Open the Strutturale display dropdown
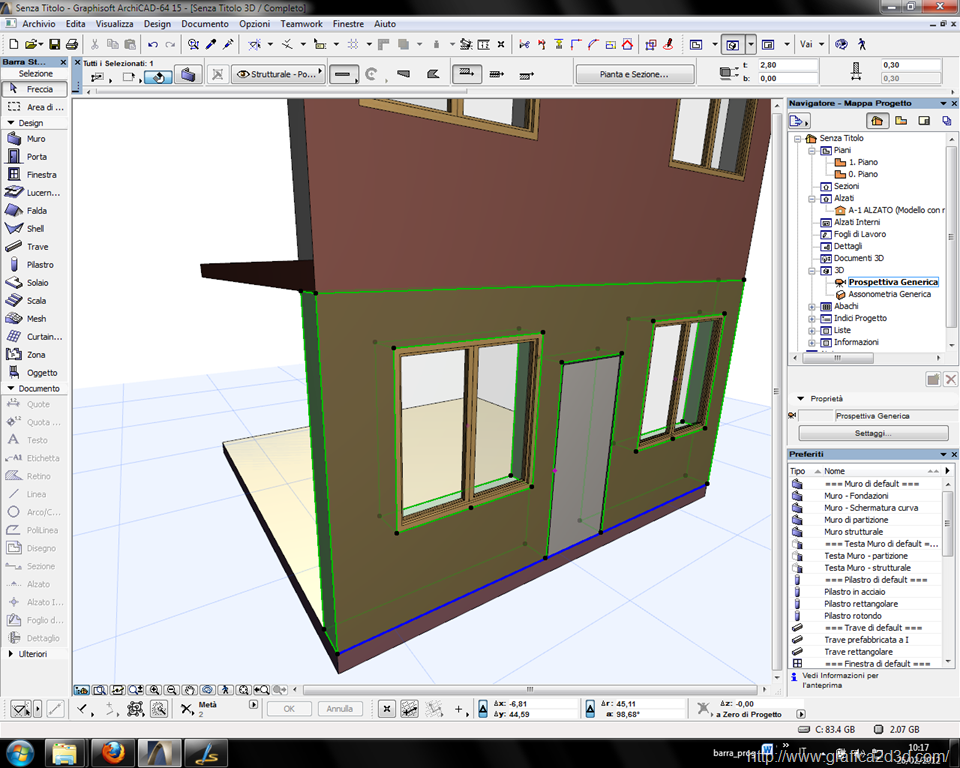 (277, 74)
